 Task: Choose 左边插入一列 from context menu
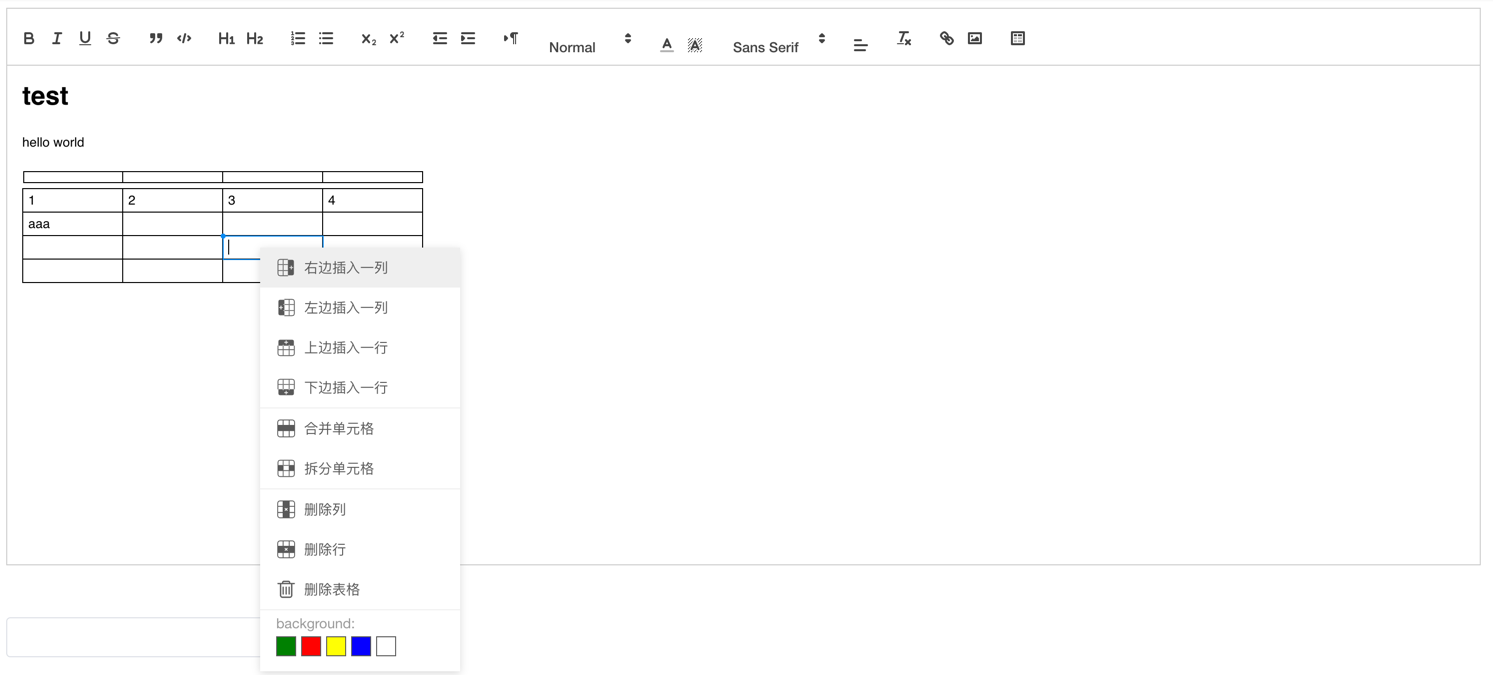tap(360, 308)
